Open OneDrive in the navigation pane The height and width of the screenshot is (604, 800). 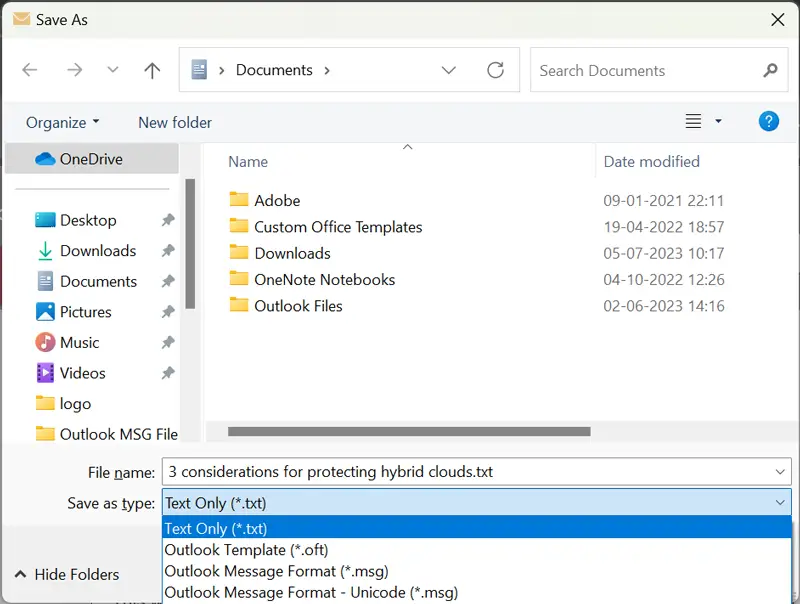click(x=90, y=159)
